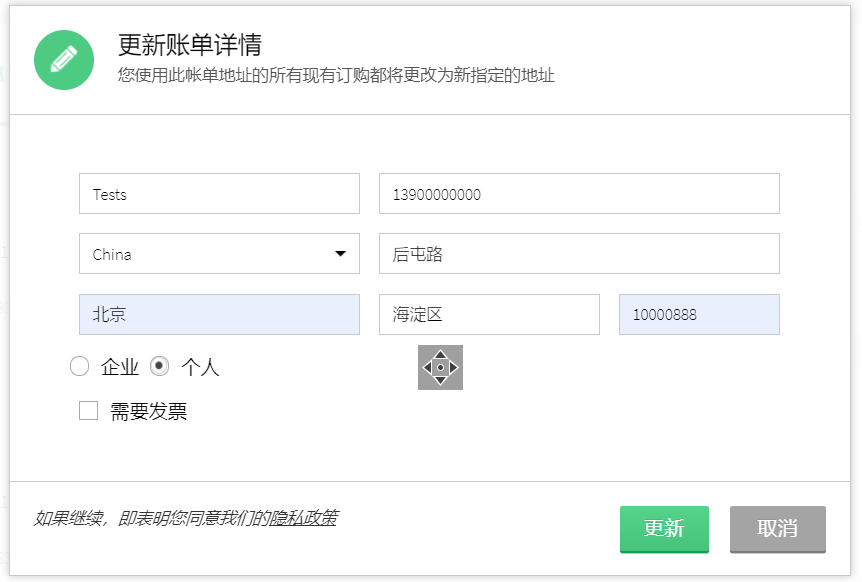Select the 个人 radio button

[159, 367]
